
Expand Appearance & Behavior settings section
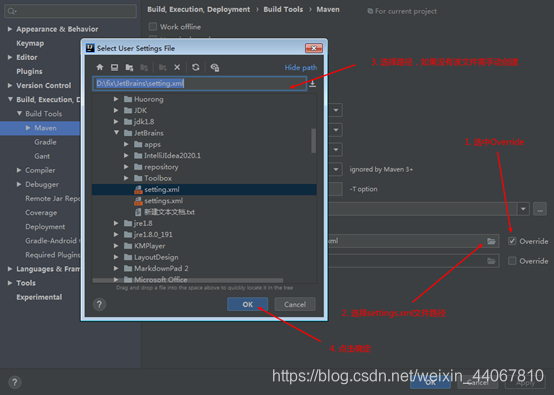pyautogui.click(x=10, y=29)
